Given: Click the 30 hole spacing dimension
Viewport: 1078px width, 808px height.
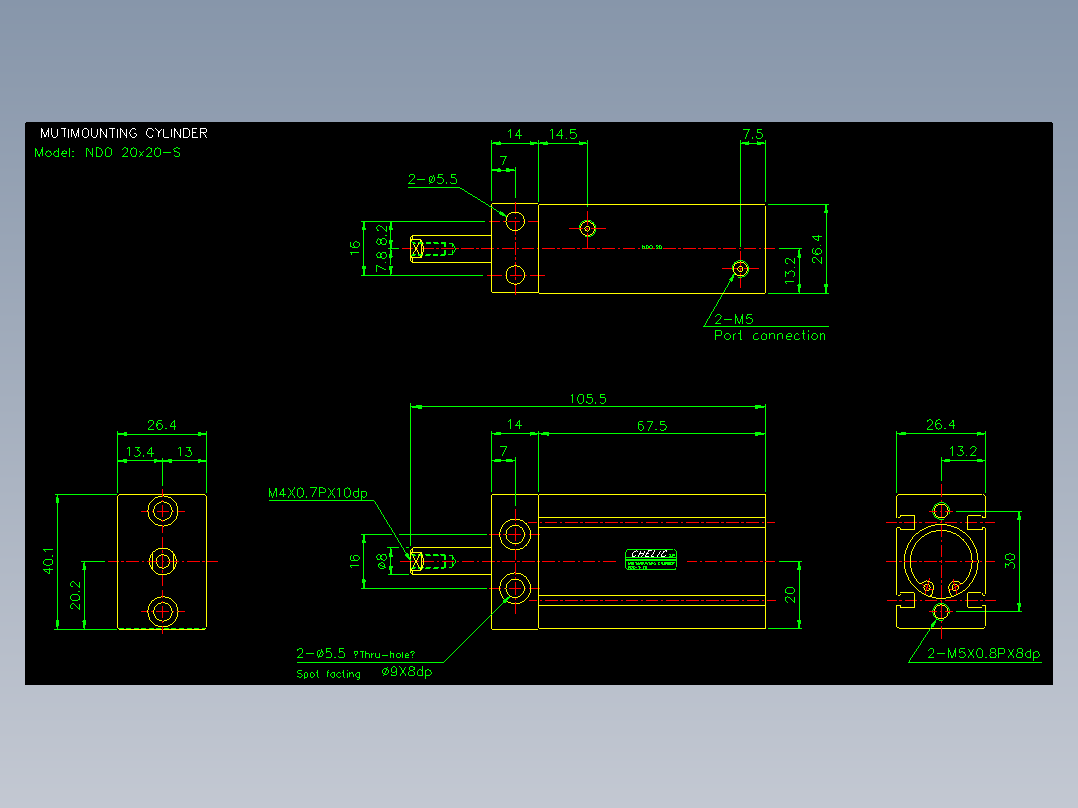Looking at the screenshot, I should [x=1009, y=561].
